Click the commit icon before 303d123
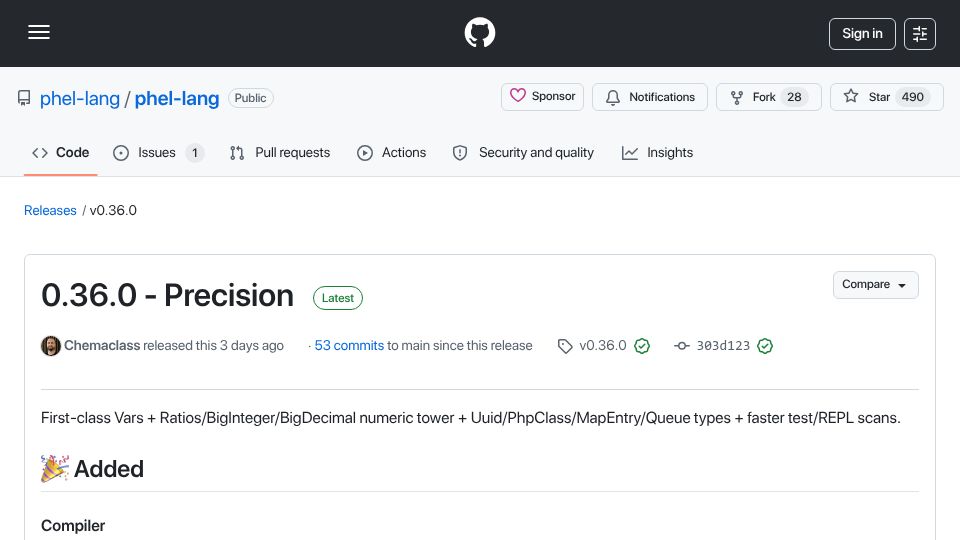The height and width of the screenshot is (540, 960). click(681, 346)
